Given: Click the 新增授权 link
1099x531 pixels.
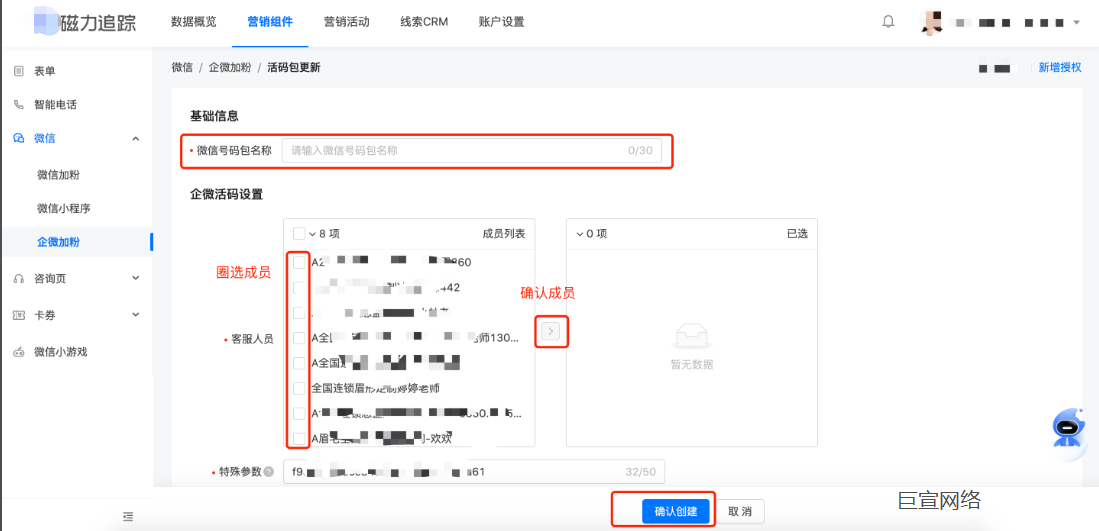Looking at the screenshot, I should tap(1060, 67).
